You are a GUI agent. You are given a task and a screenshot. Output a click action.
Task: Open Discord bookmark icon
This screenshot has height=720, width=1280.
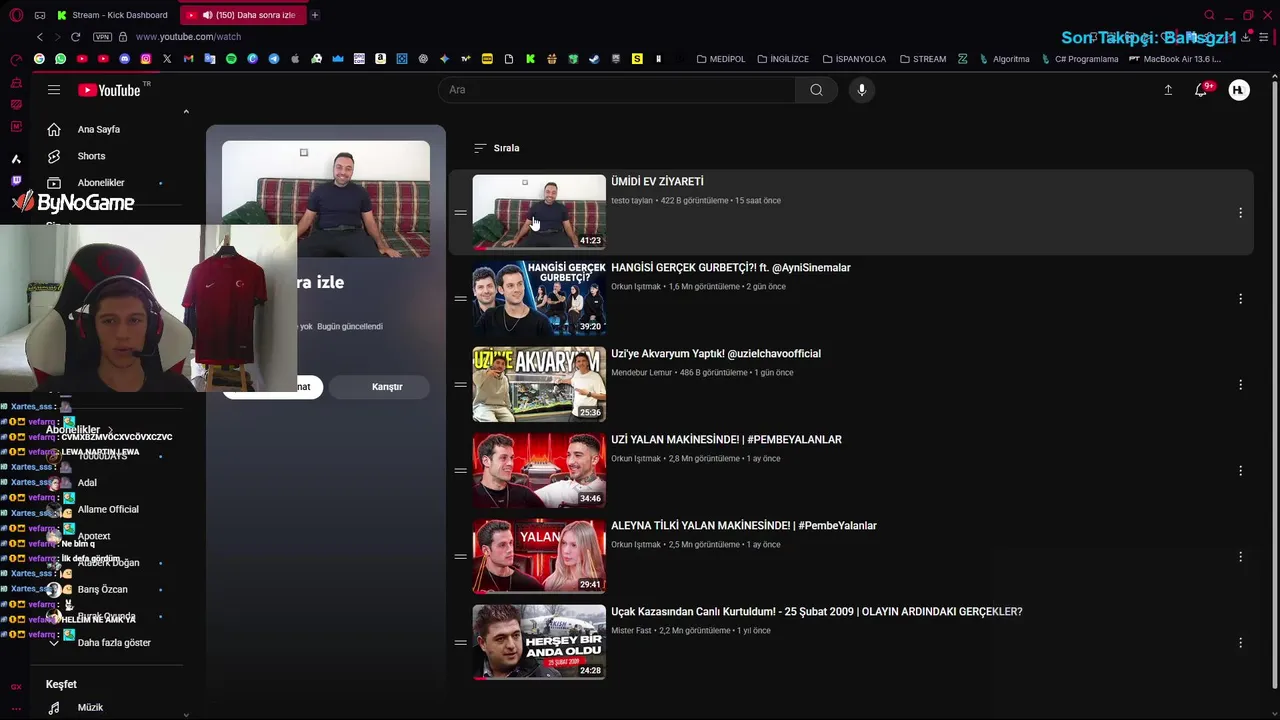coord(125,59)
